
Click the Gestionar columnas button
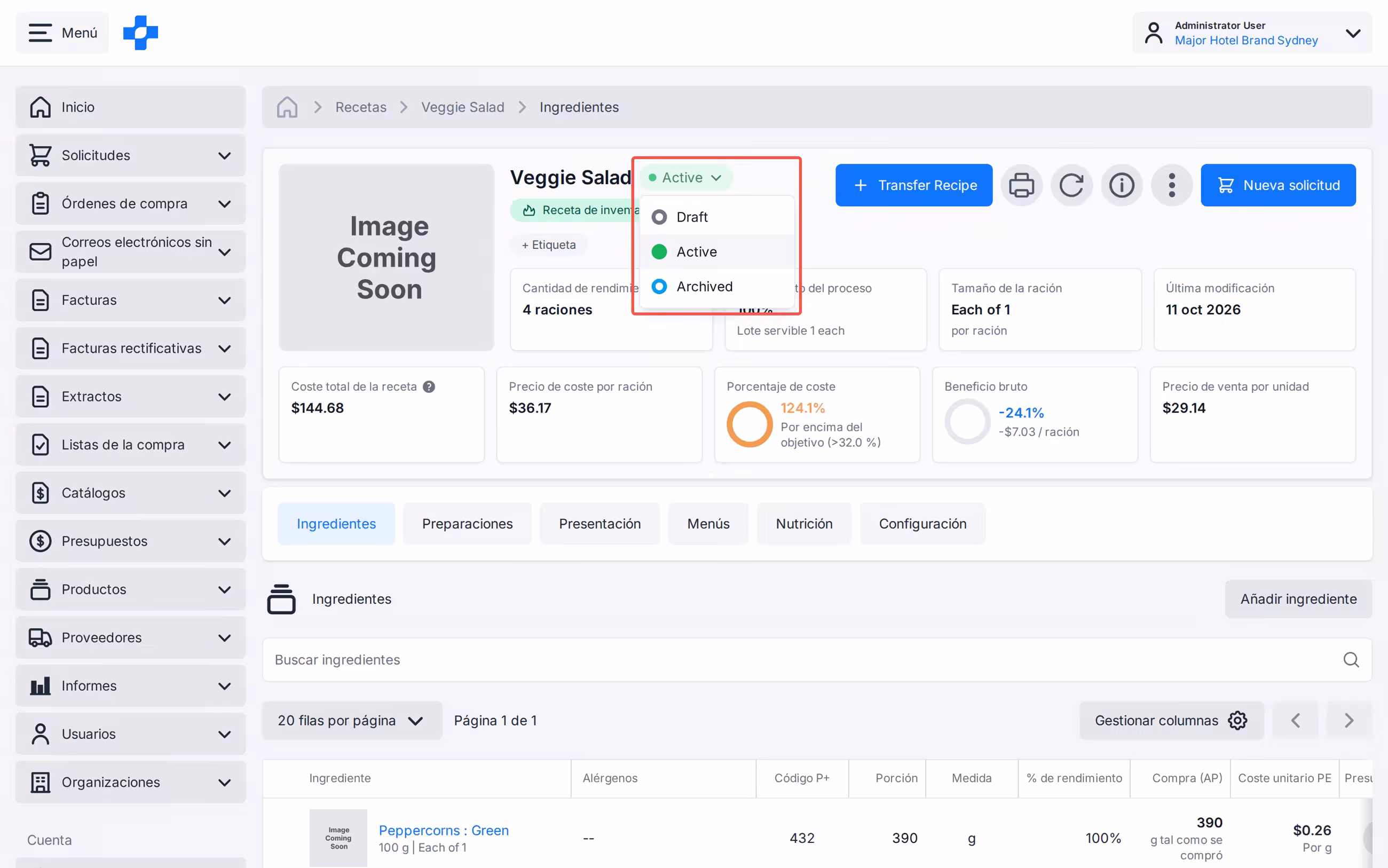click(1171, 720)
